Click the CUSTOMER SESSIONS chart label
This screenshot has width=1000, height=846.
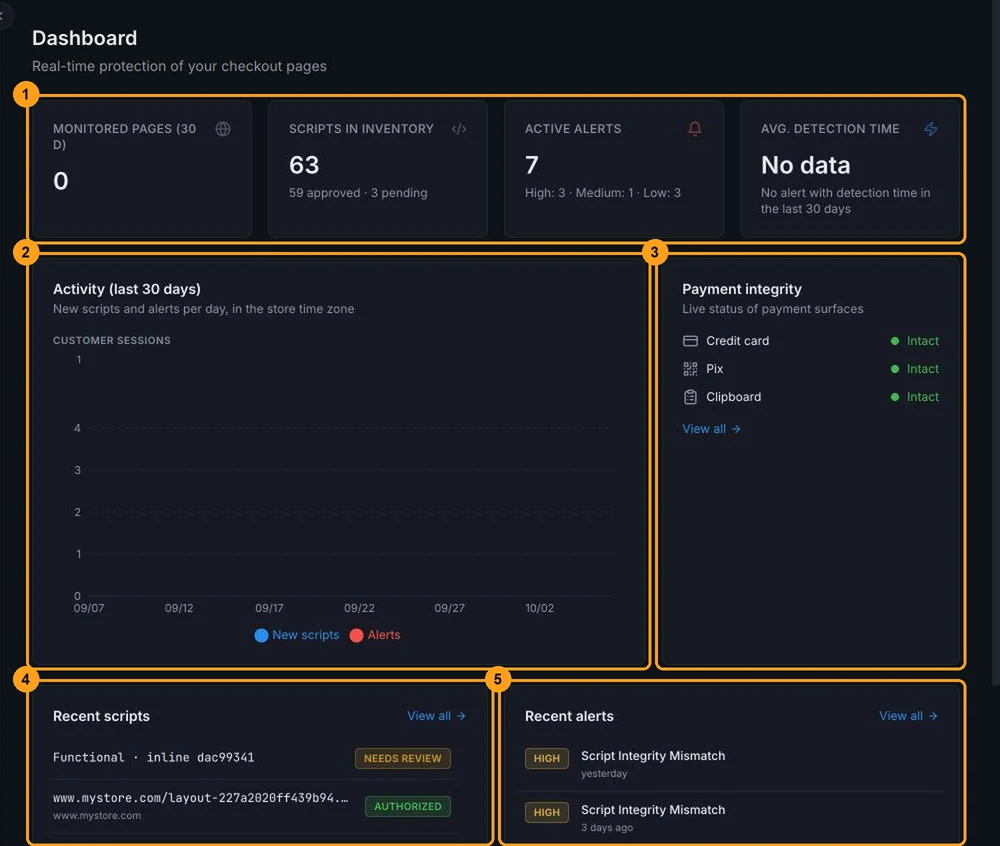click(x=112, y=340)
